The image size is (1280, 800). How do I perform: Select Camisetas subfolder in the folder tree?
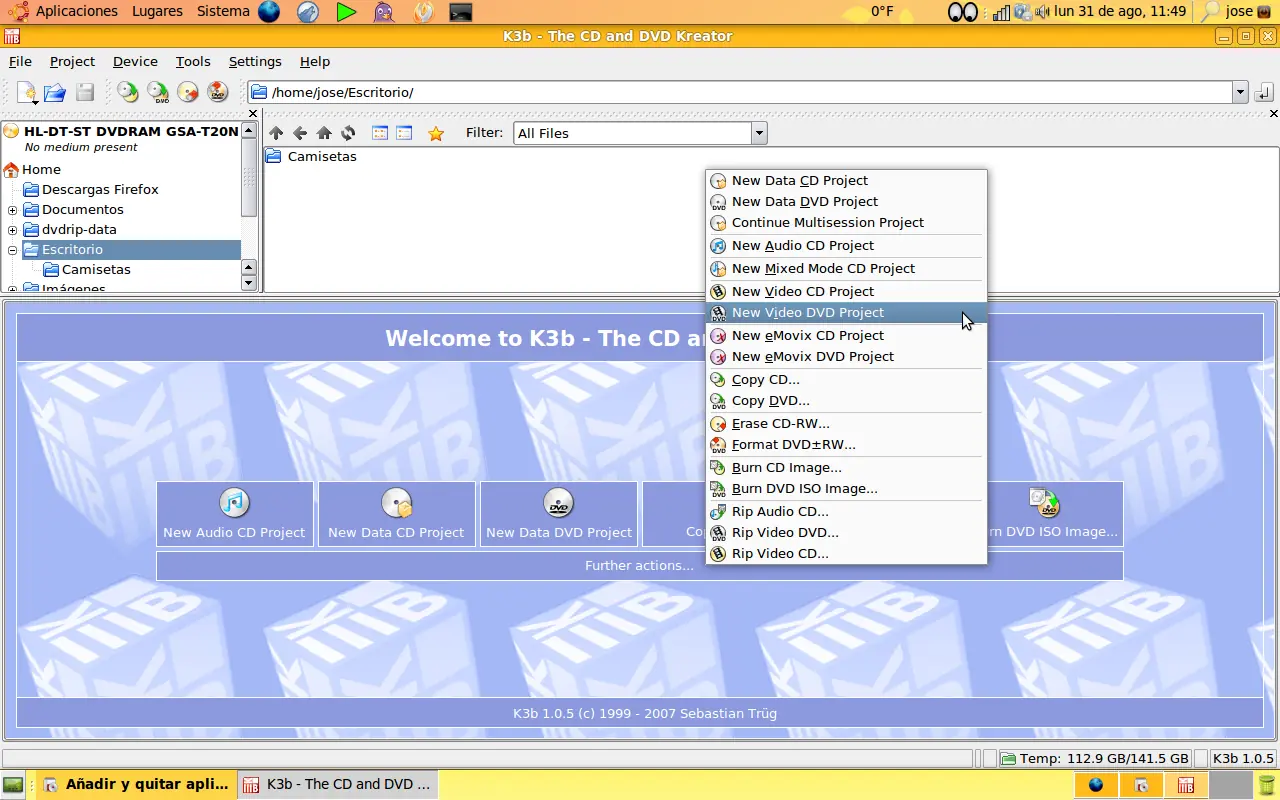96,270
